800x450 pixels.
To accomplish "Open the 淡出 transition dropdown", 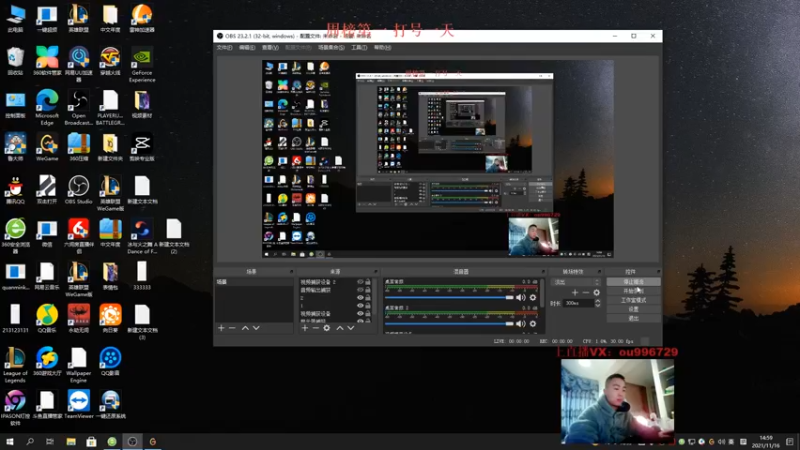I will [x=577, y=282].
